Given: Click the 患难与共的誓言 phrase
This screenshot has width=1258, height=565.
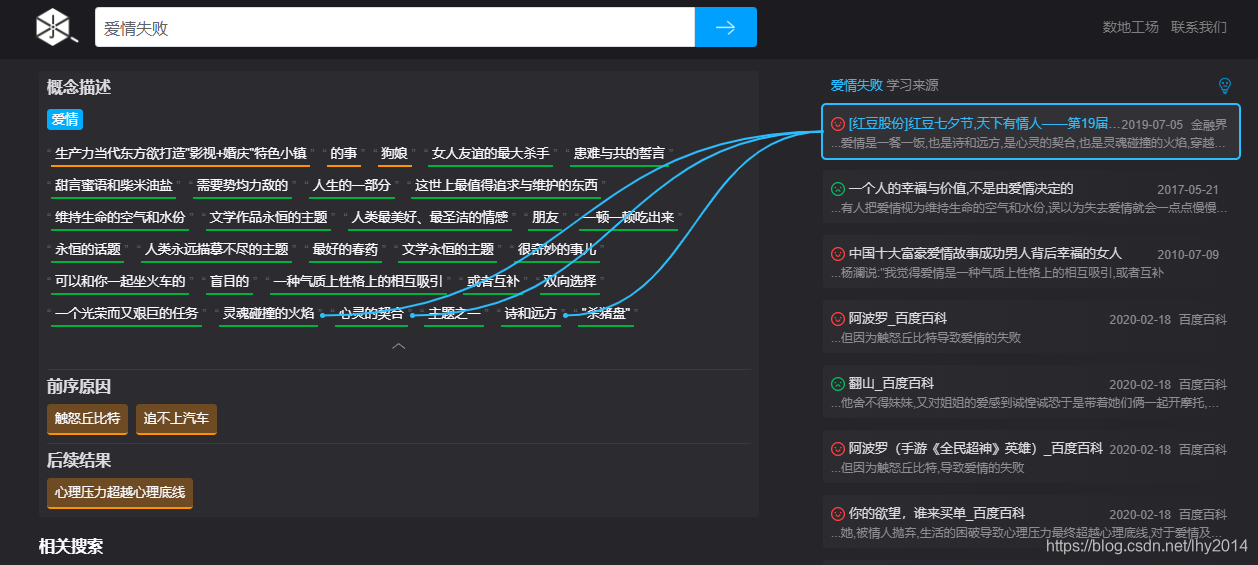Looking at the screenshot, I should coord(618,154).
